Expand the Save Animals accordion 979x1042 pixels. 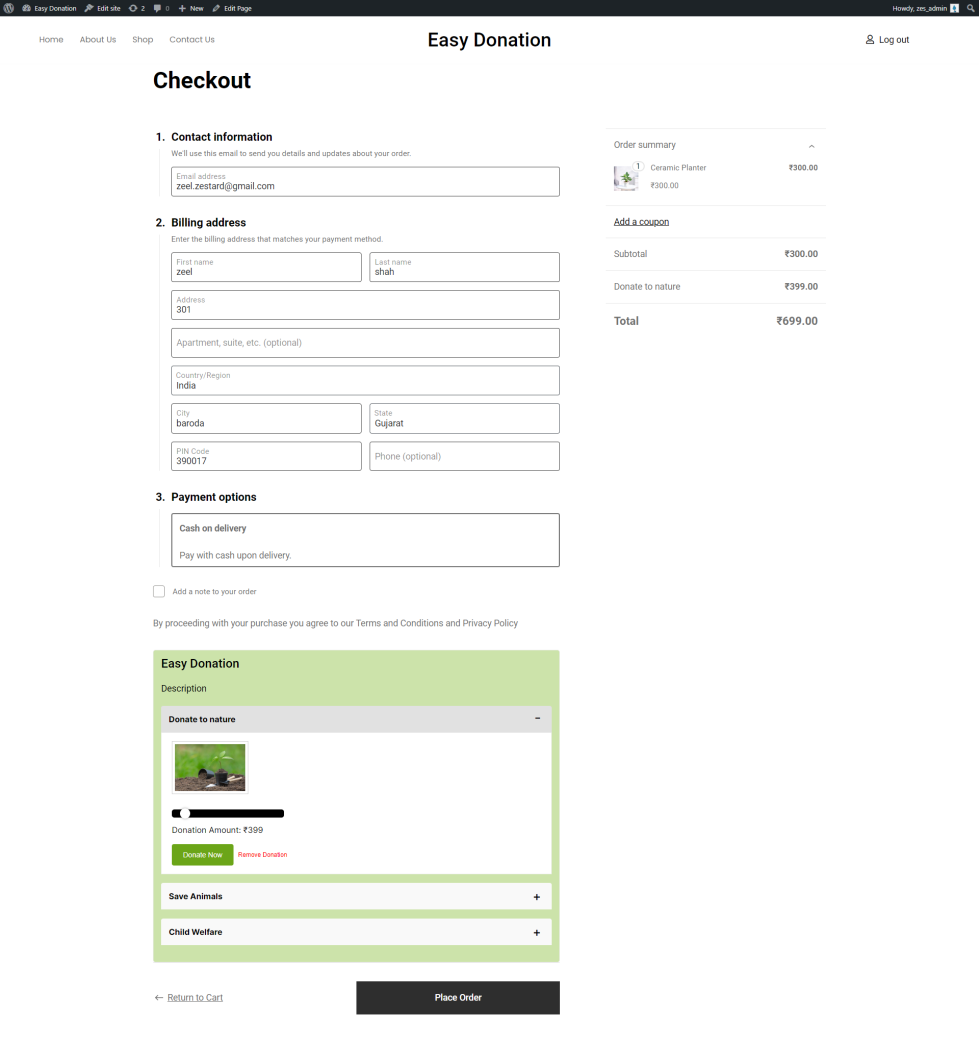pyautogui.click(x=356, y=896)
